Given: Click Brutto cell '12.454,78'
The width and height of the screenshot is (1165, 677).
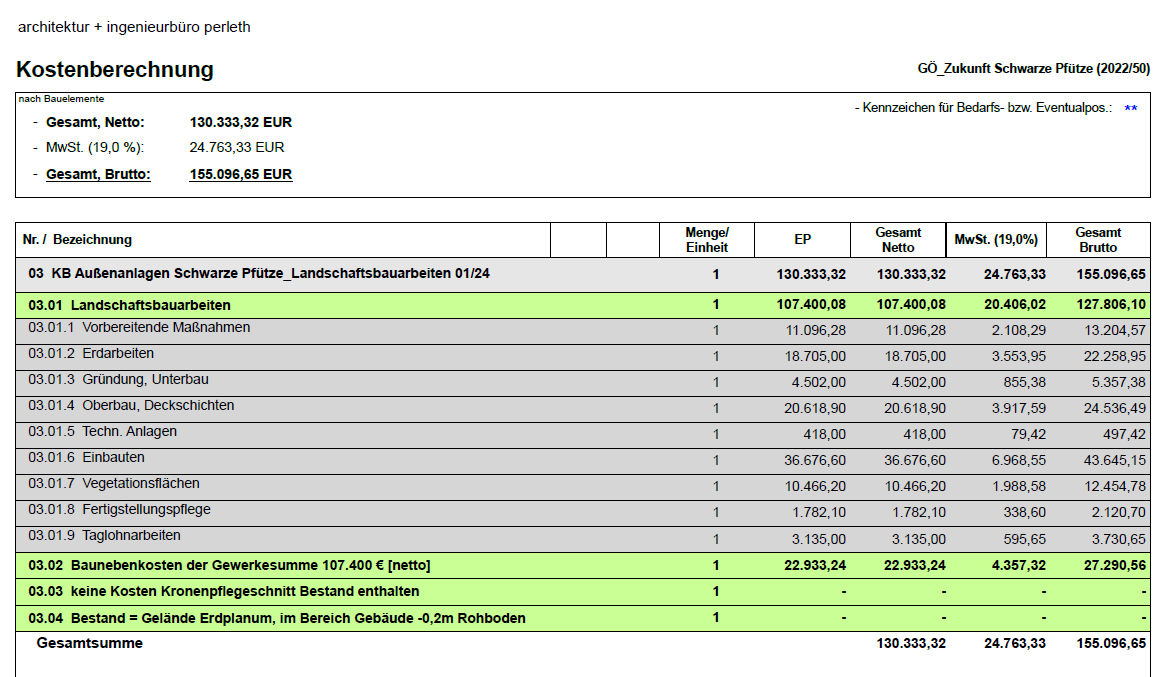Looking at the screenshot, I should click(x=1114, y=487).
